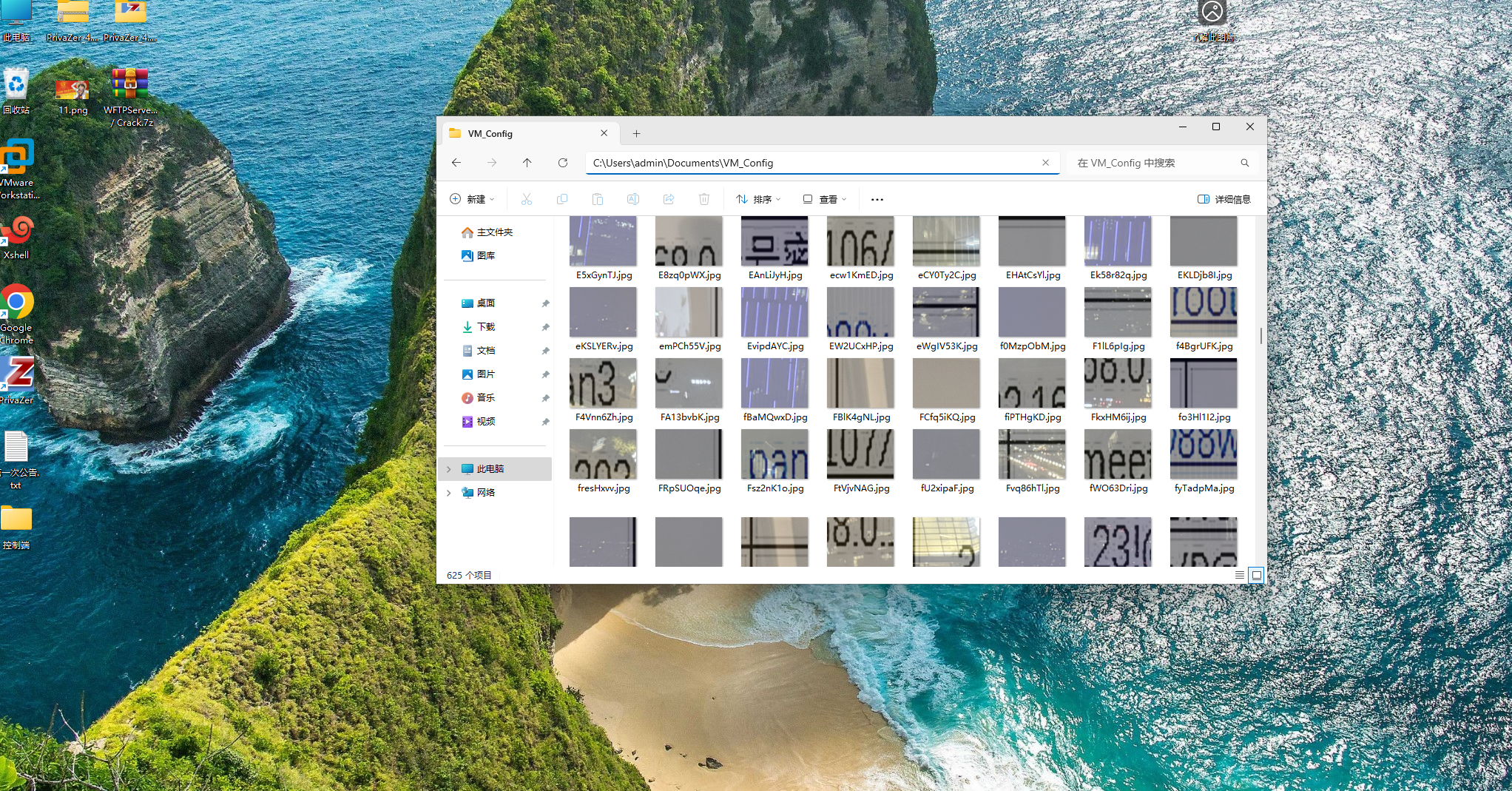This screenshot has width=1512, height=791.
Task: Open the 新建 dropdown menu
Action: pos(472,199)
